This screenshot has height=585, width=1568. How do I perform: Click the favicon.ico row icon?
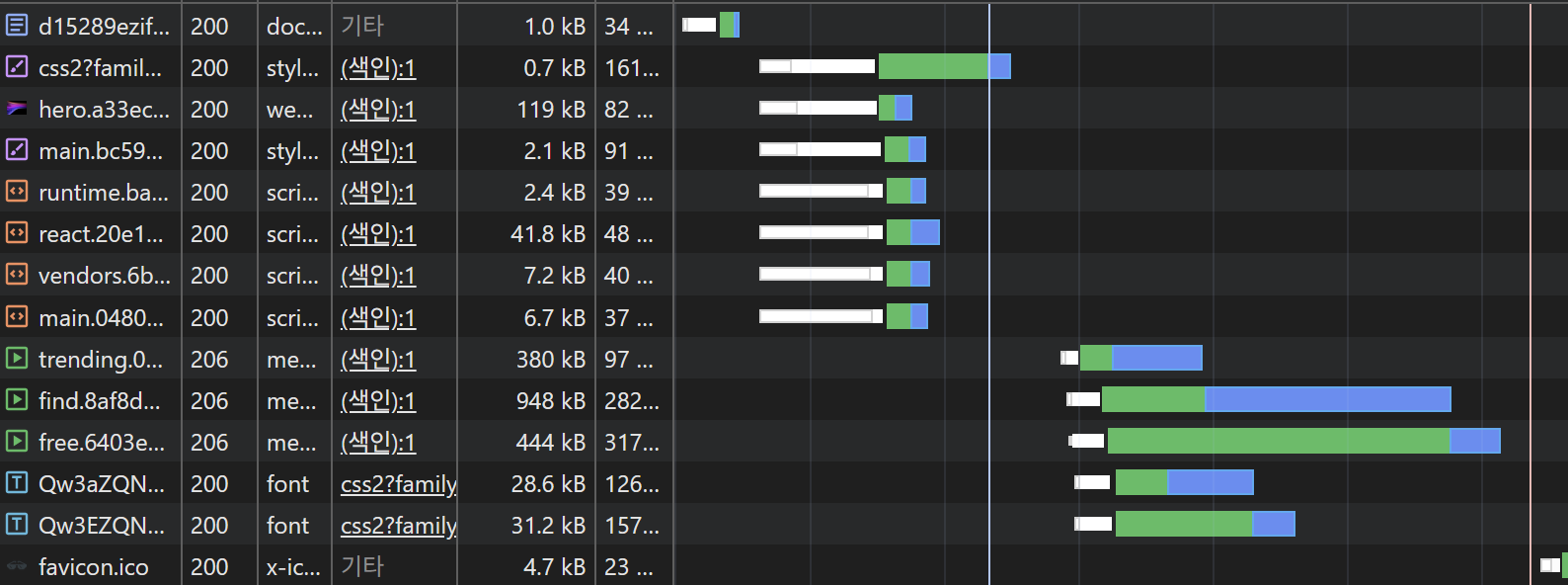pos(17,565)
